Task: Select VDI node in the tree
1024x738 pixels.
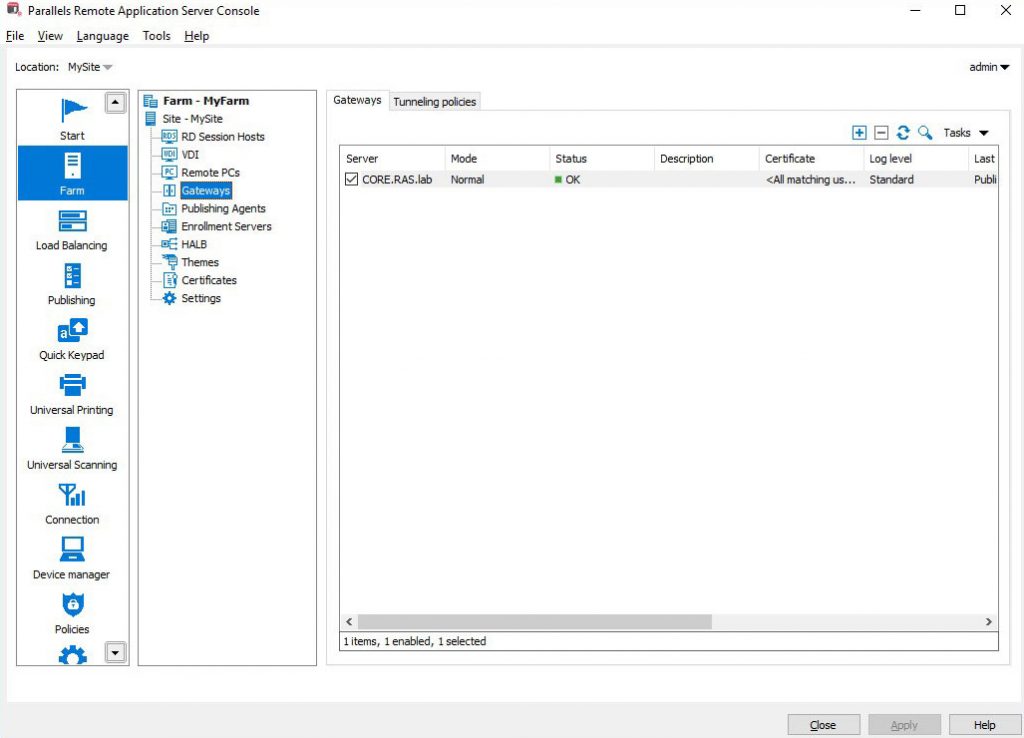Action: [x=189, y=154]
